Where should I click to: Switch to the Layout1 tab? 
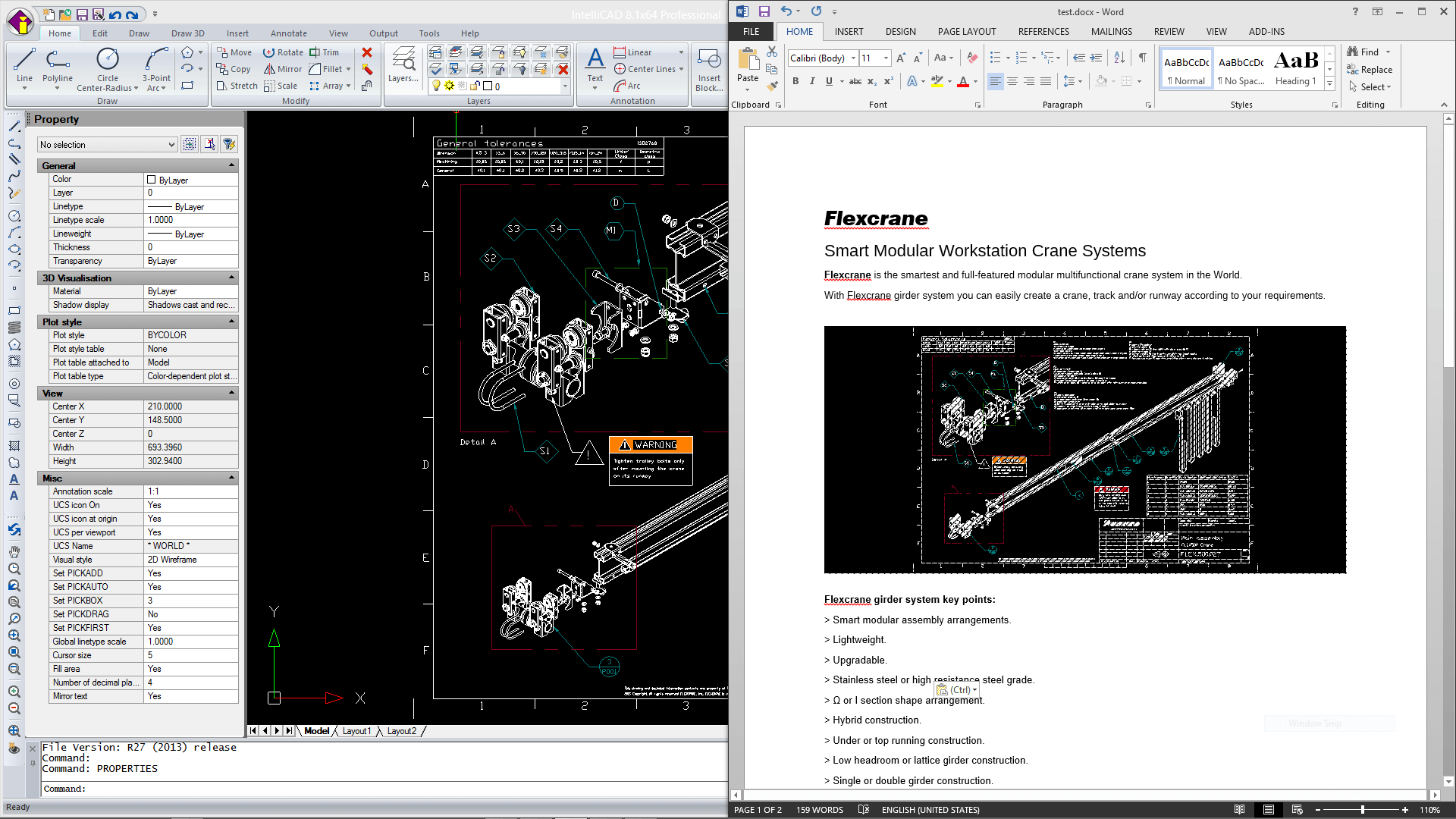[x=356, y=731]
